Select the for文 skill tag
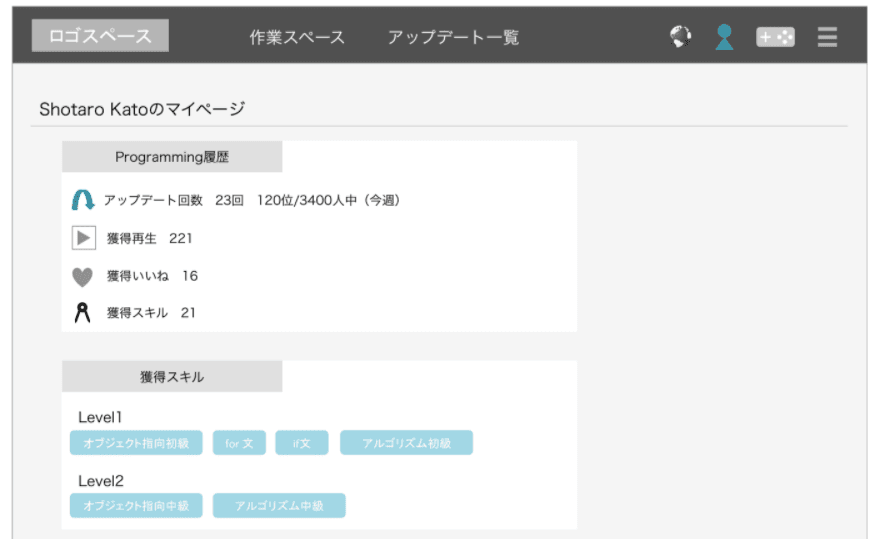879x539 pixels. [239, 443]
